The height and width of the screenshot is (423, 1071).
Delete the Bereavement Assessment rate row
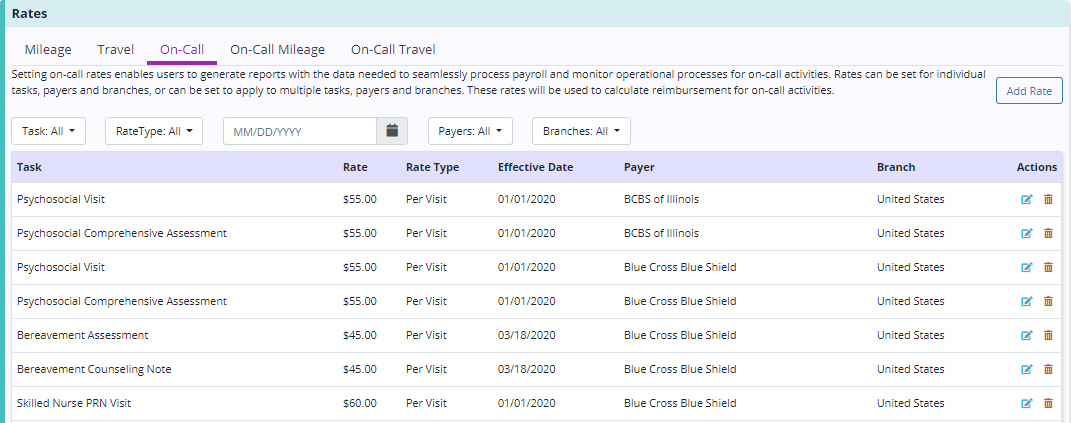coord(1048,336)
